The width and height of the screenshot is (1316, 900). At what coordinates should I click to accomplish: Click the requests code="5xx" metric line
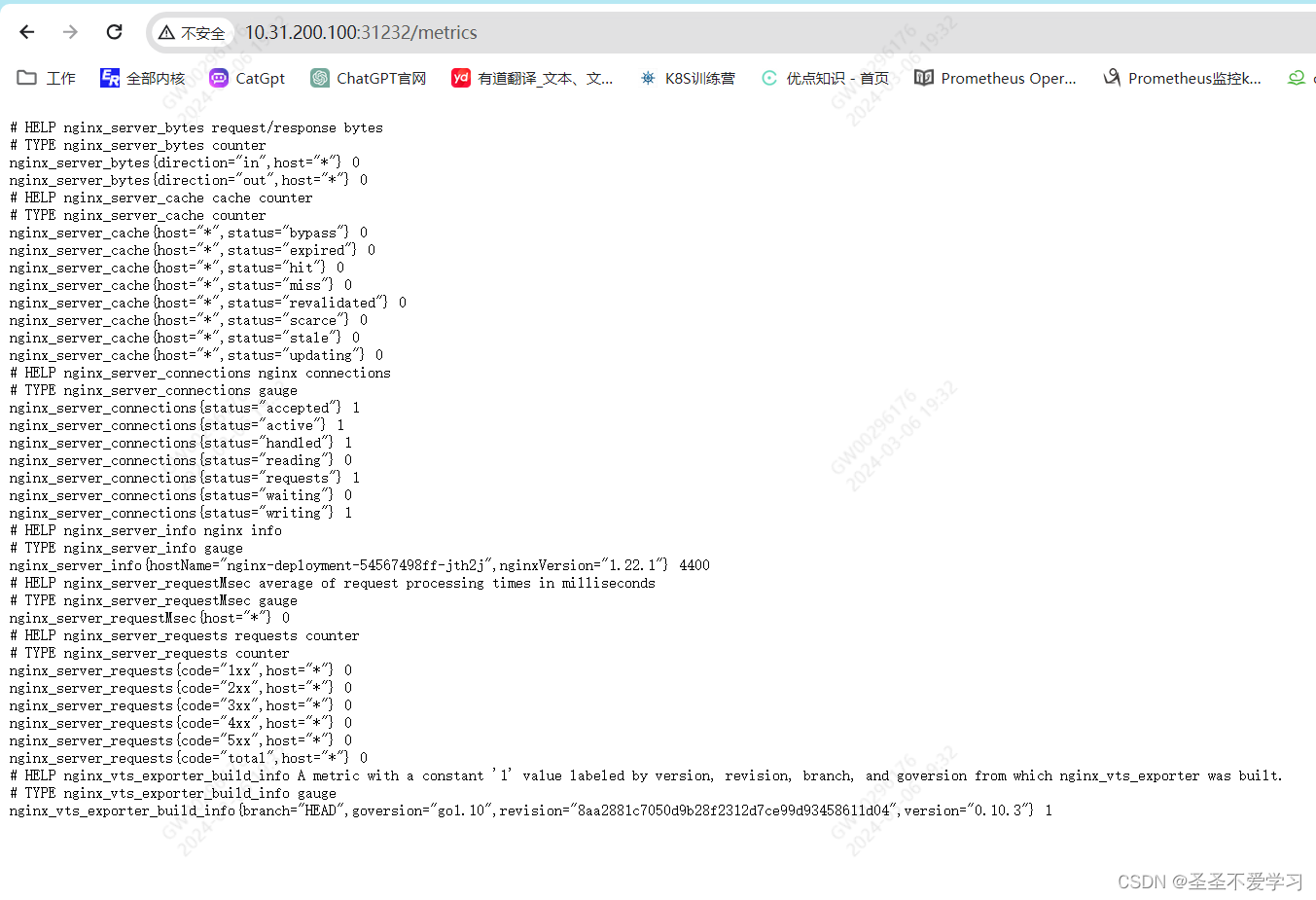(181, 740)
